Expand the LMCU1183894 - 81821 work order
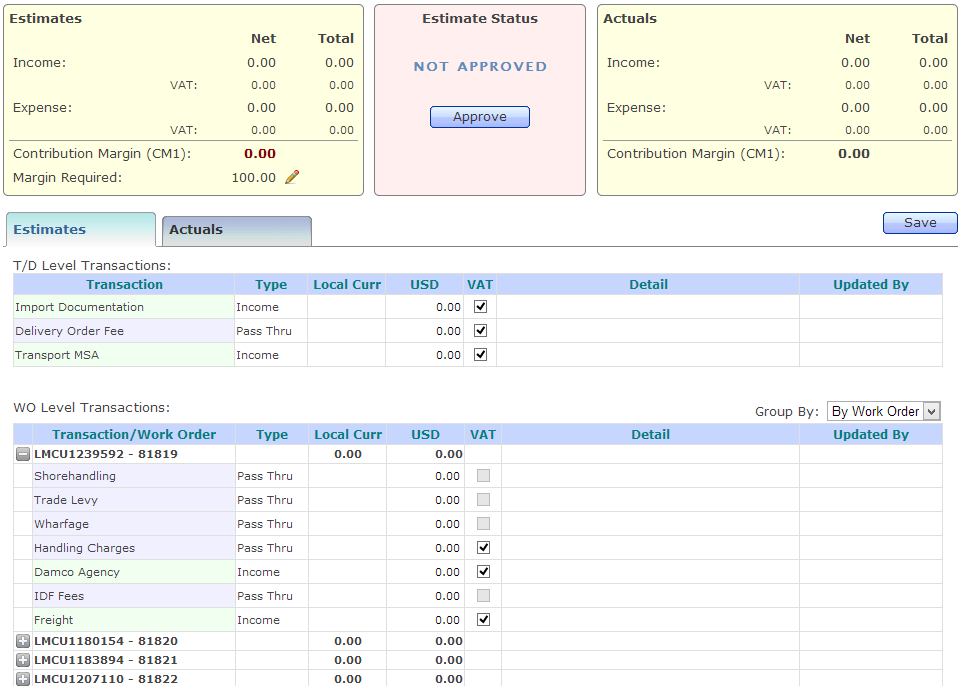 (22, 660)
